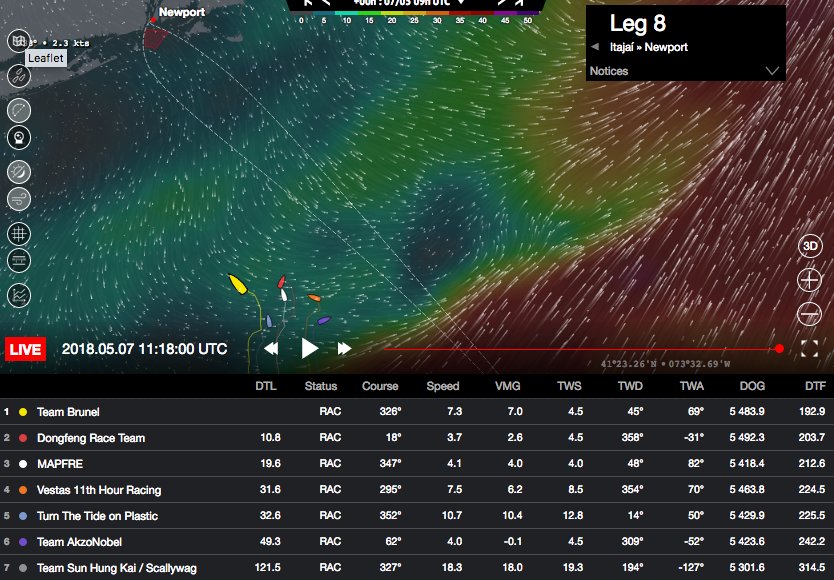
Task: Rewind the race playback
Action: tap(271, 349)
